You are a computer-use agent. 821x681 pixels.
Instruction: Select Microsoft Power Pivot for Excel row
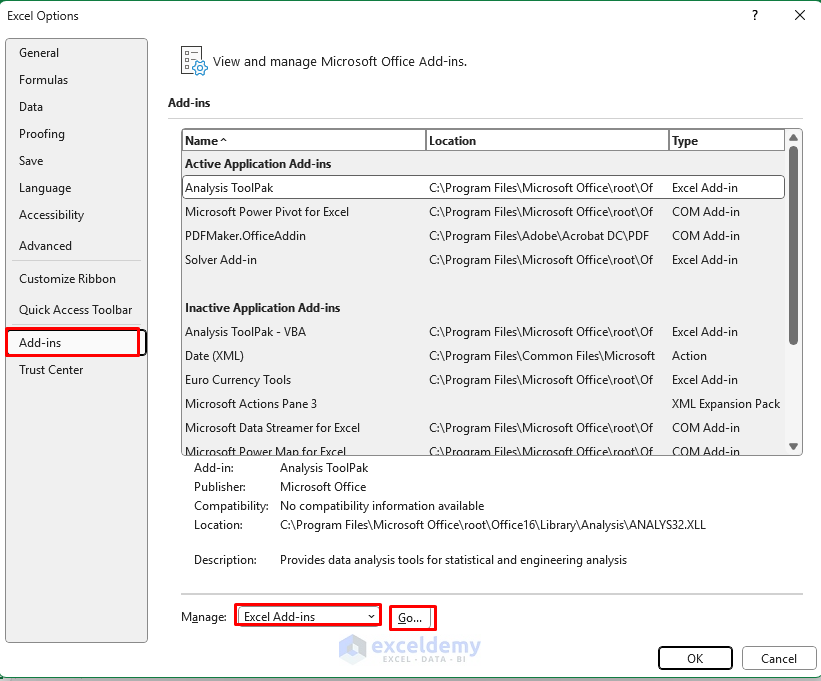(483, 211)
